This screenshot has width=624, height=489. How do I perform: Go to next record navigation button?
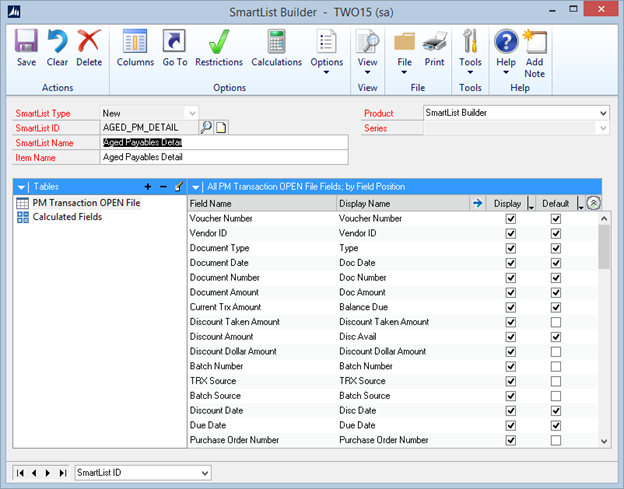tap(48, 473)
